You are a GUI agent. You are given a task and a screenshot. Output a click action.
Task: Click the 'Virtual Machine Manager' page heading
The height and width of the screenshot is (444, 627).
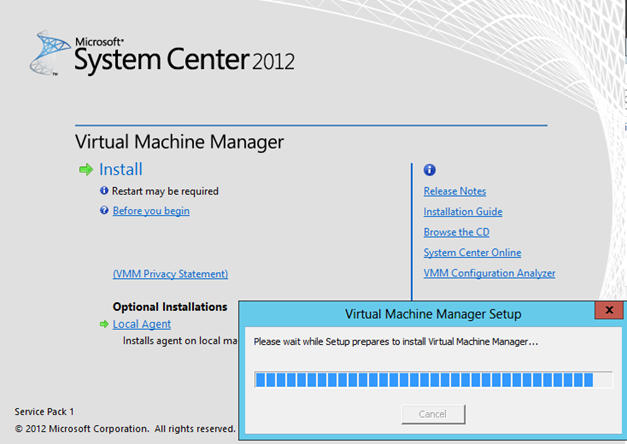180,142
